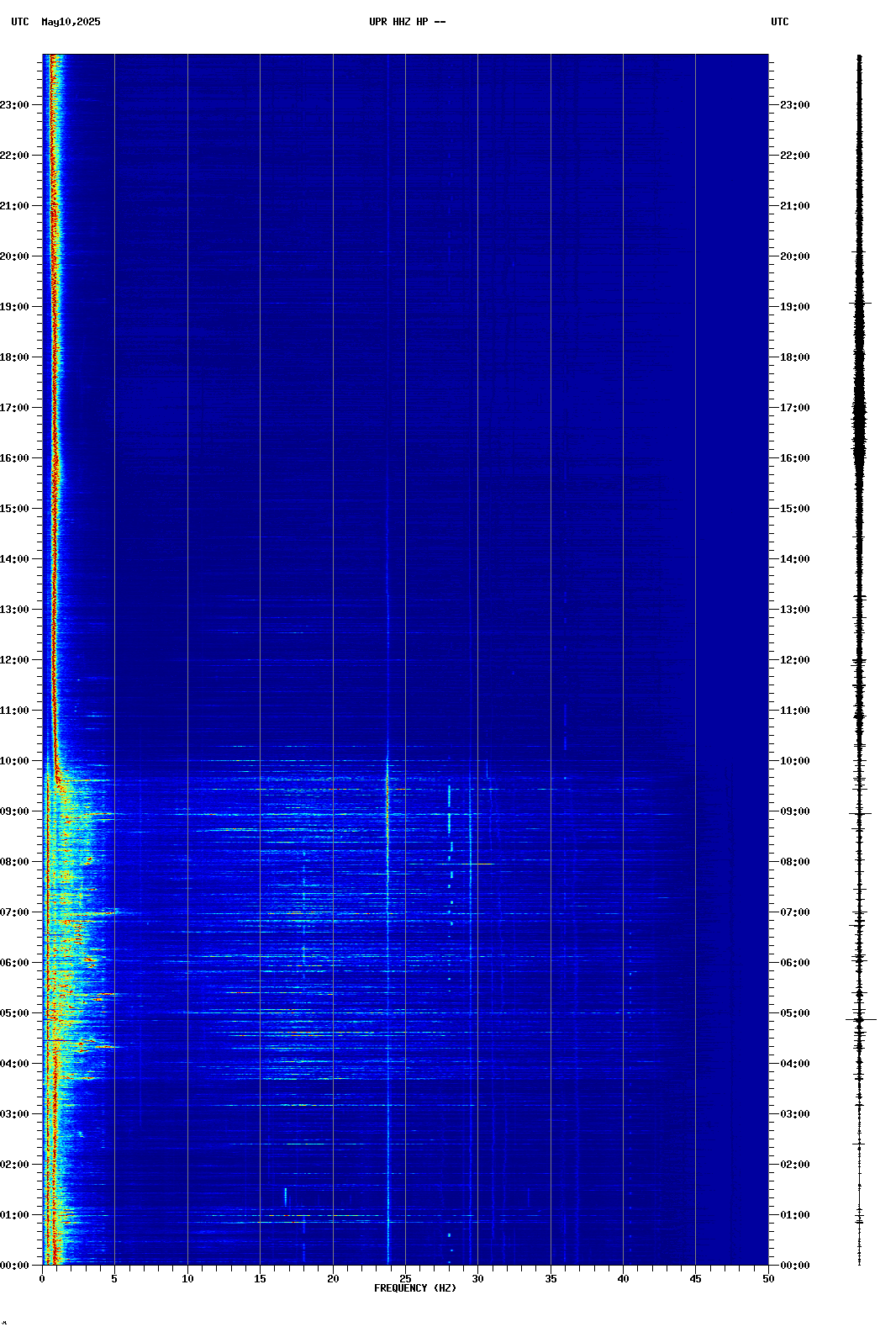Click the right-axis '19:00' time label
The height and width of the screenshot is (1332, 896).
pyautogui.click(x=795, y=307)
